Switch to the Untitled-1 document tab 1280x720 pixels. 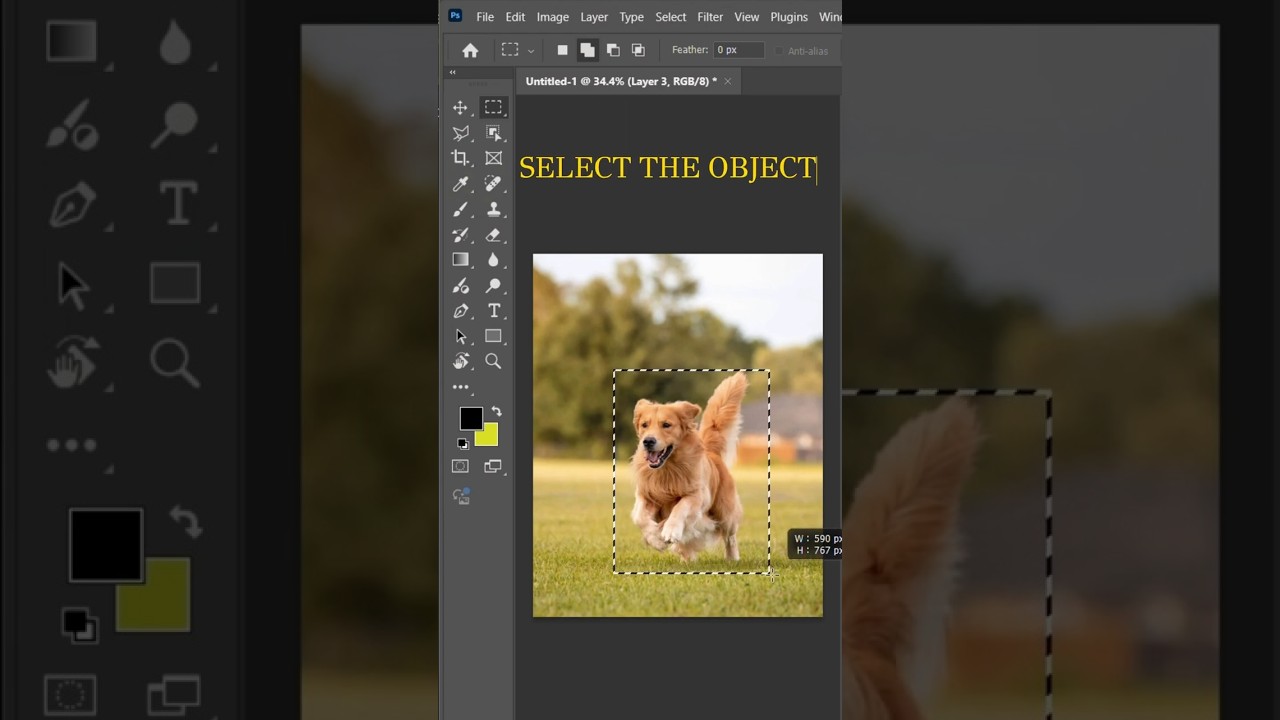(621, 81)
